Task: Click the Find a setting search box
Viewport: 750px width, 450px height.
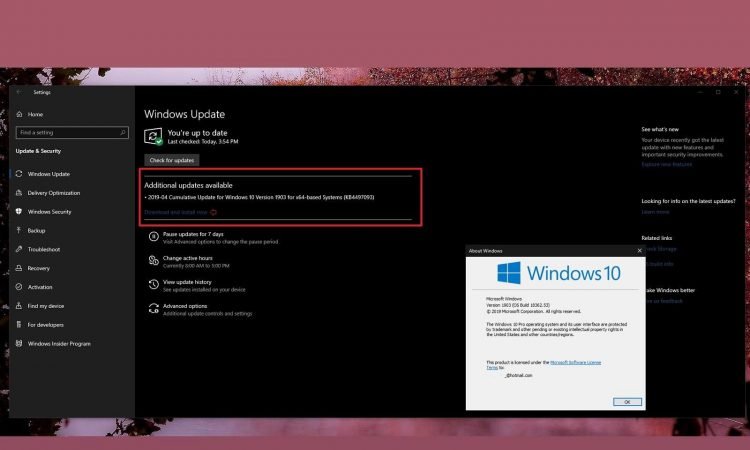Action: point(70,132)
